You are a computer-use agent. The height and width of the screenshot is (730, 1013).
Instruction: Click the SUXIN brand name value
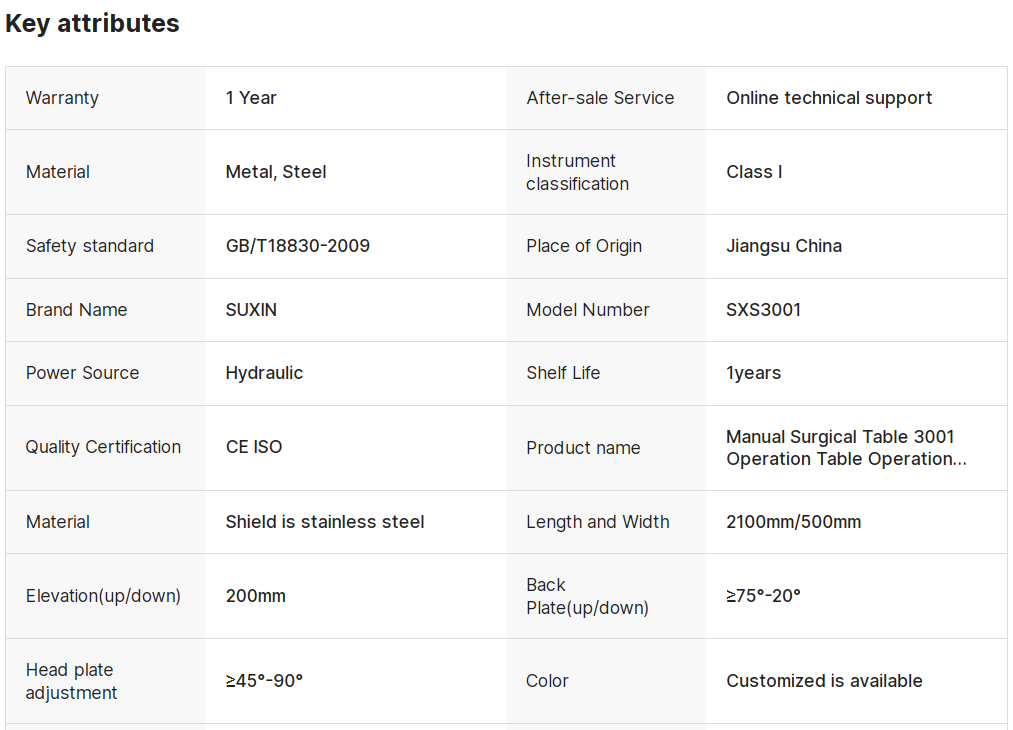(251, 309)
